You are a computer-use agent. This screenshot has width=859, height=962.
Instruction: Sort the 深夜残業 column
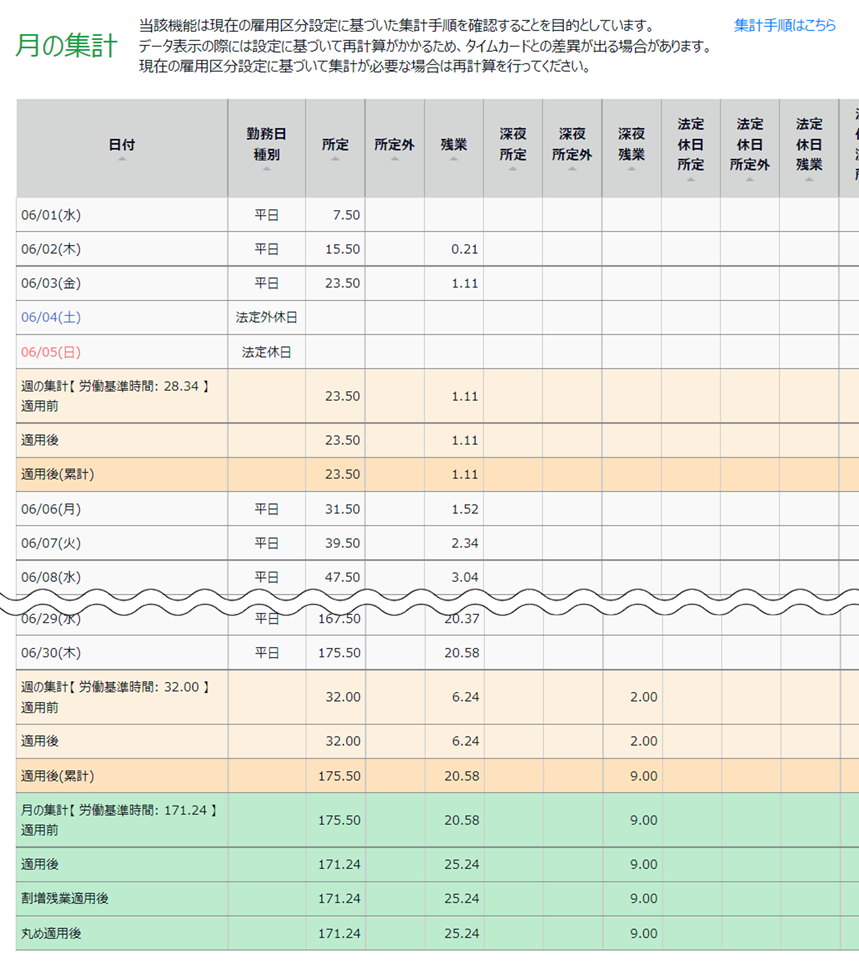coord(631,169)
